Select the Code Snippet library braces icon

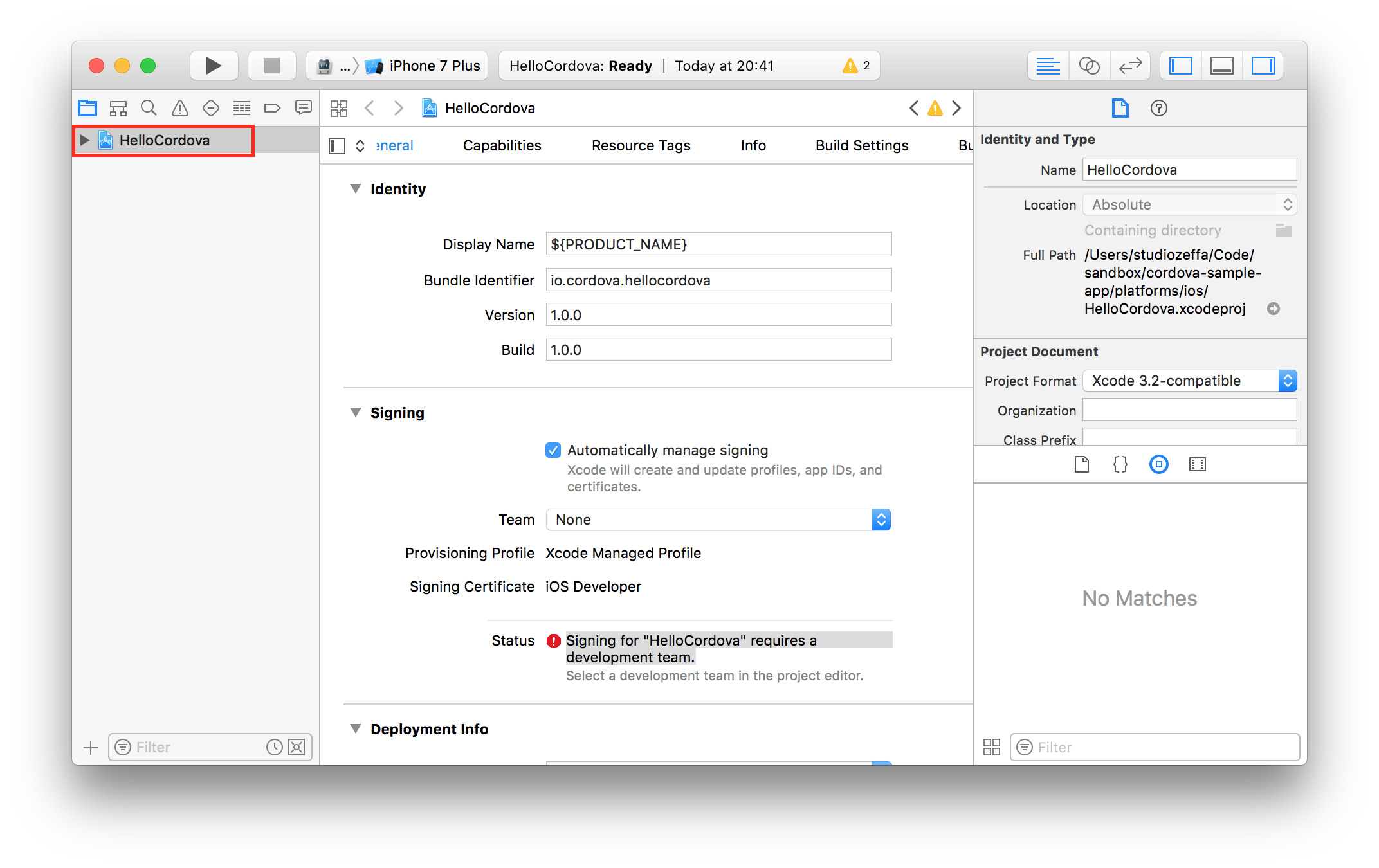pos(1120,464)
